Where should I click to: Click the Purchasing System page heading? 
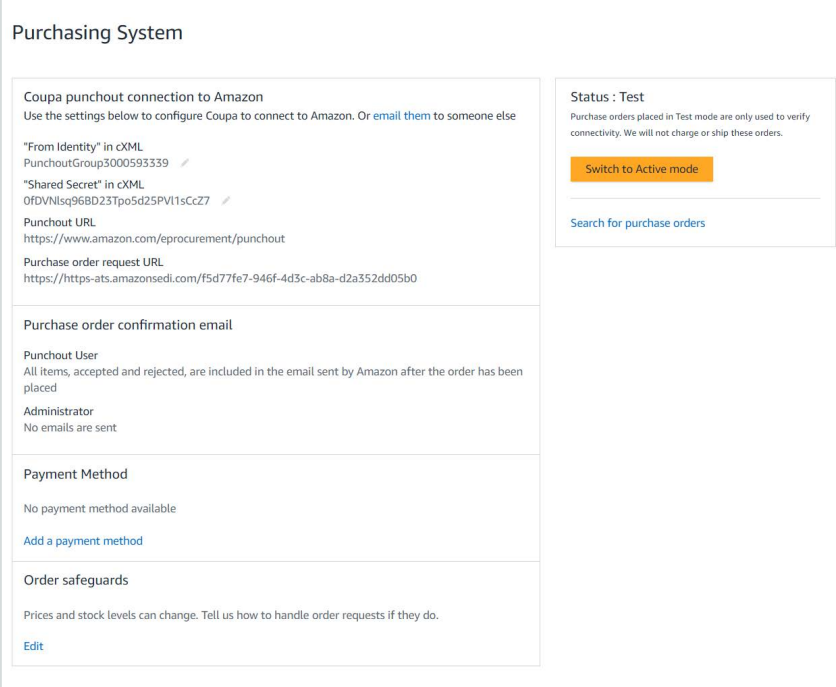(97, 33)
